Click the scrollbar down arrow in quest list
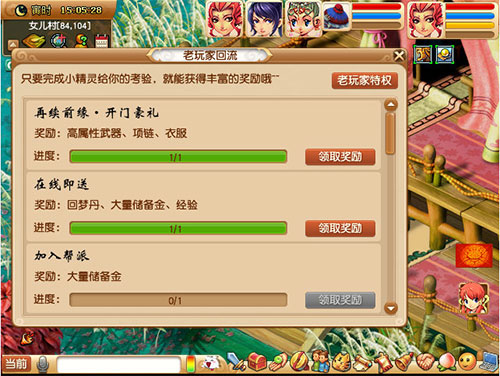500x376 pixels. [x=390, y=308]
